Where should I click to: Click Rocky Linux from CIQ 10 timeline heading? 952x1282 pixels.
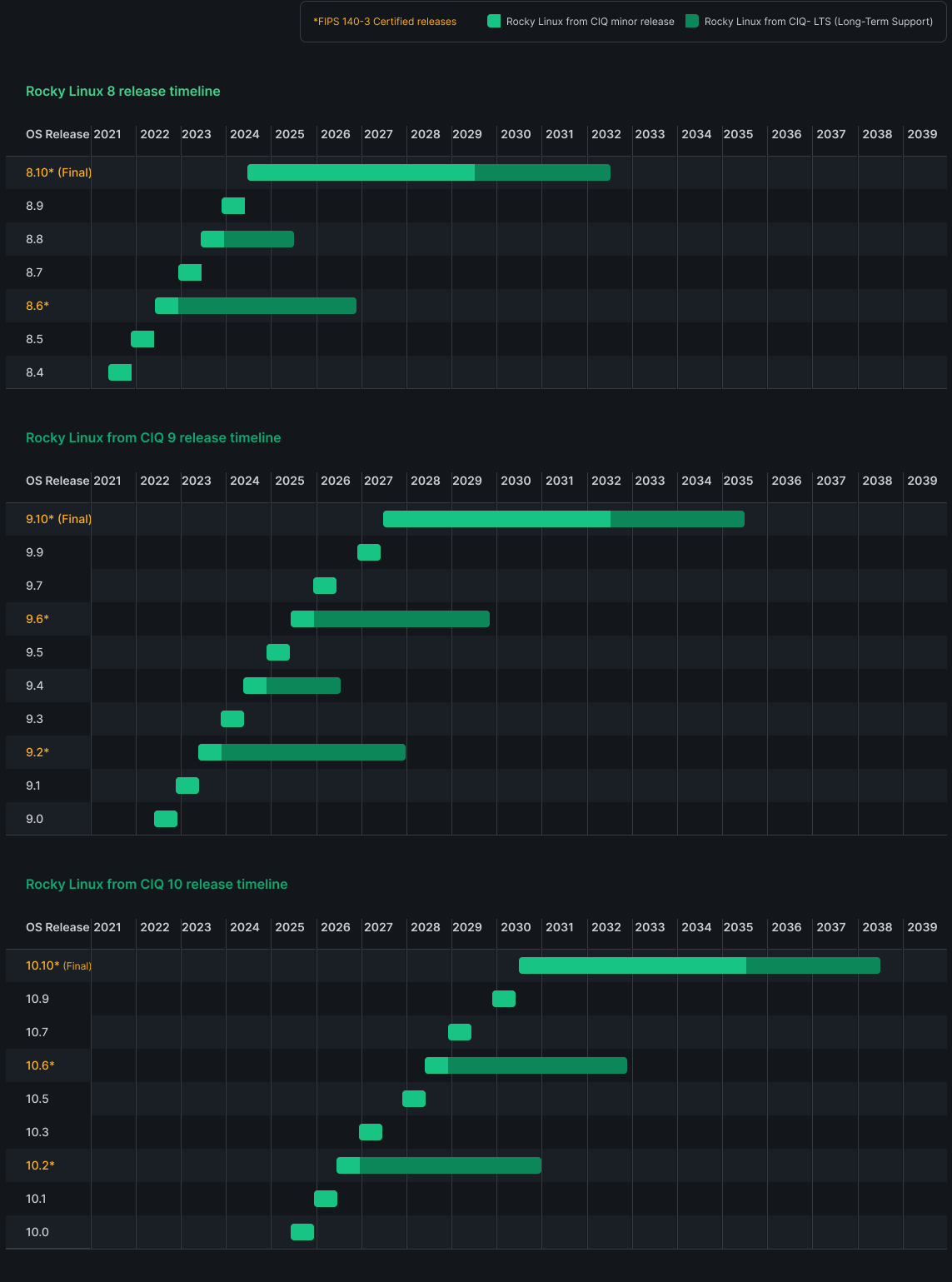[x=157, y=884]
